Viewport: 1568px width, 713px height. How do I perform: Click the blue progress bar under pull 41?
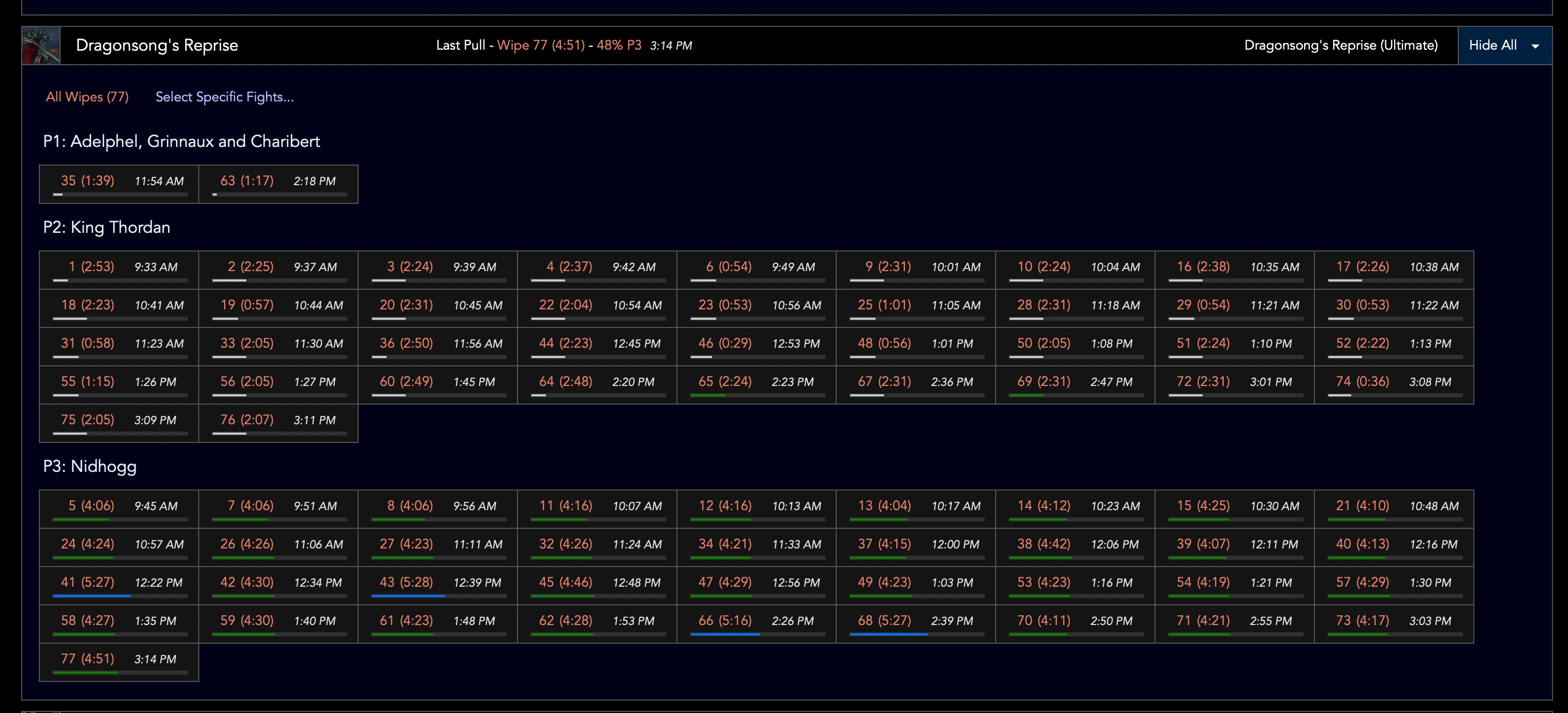coord(90,598)
